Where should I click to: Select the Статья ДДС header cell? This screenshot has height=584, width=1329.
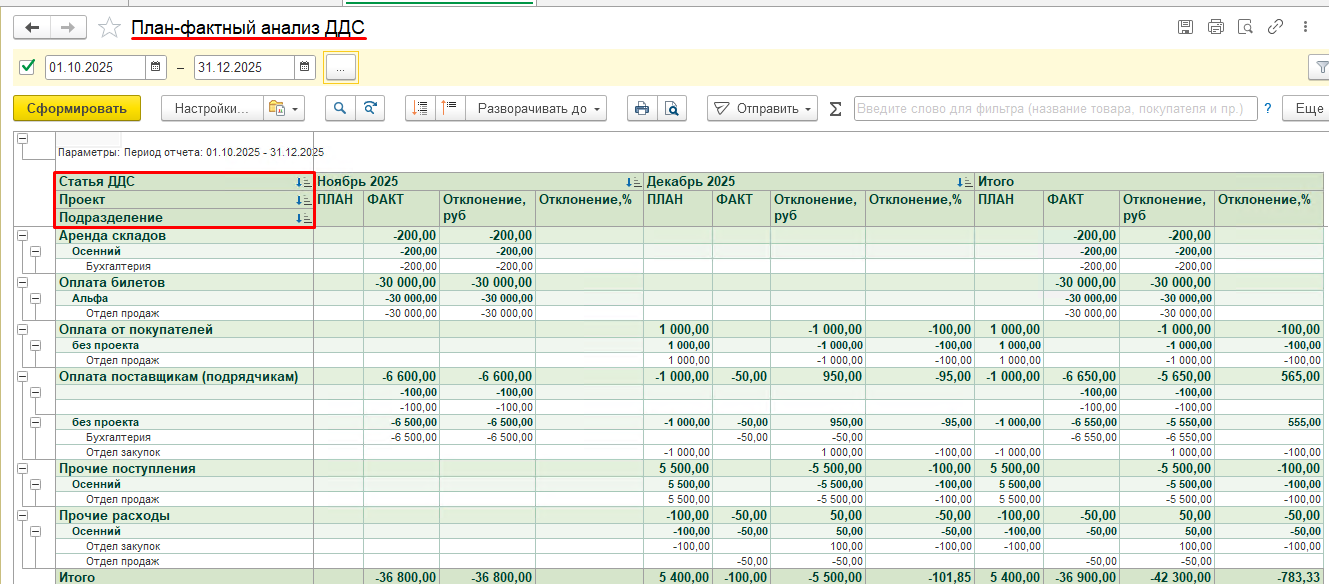point(184,182)
